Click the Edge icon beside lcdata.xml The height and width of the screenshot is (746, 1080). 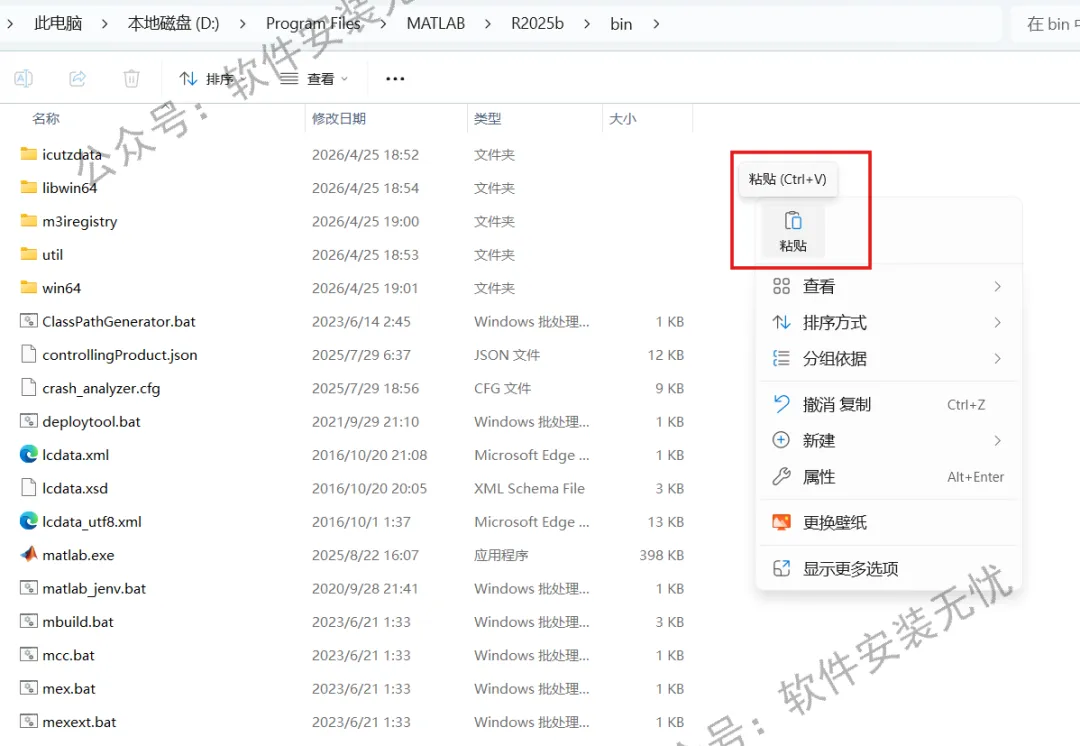(28, 455)
